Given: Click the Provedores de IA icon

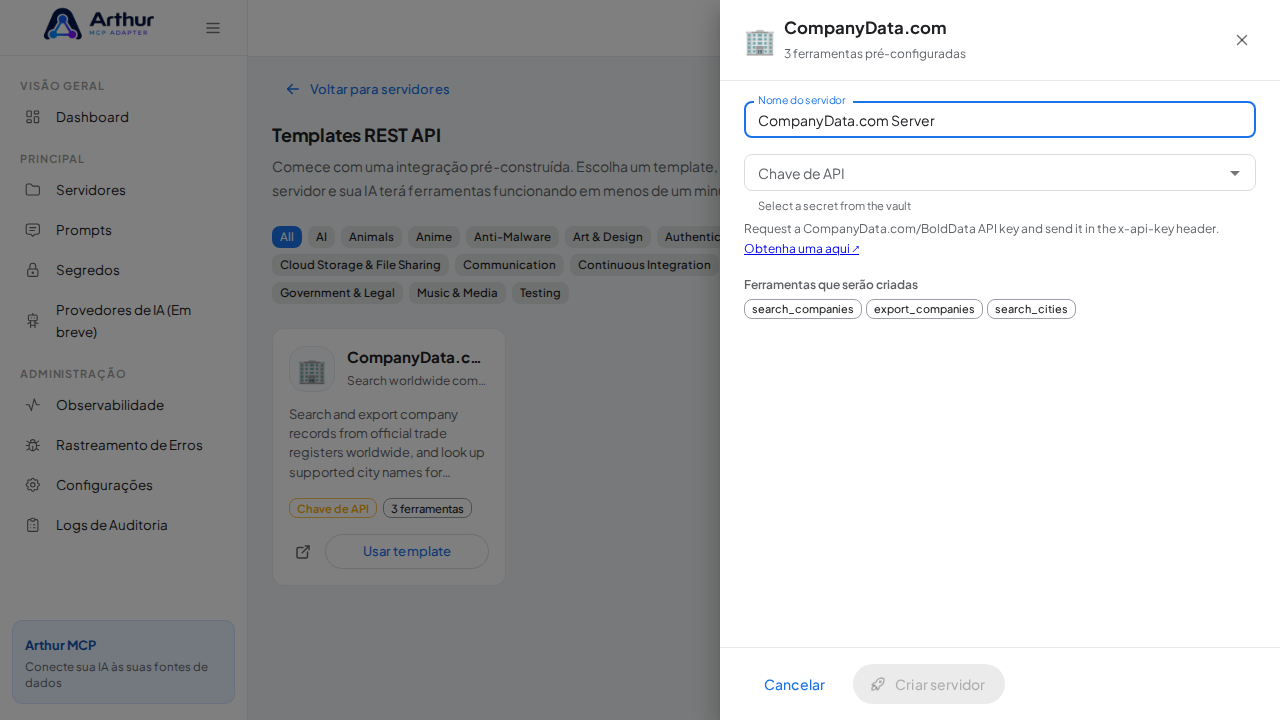Looking at the screenshot, I should pos(33,321).
